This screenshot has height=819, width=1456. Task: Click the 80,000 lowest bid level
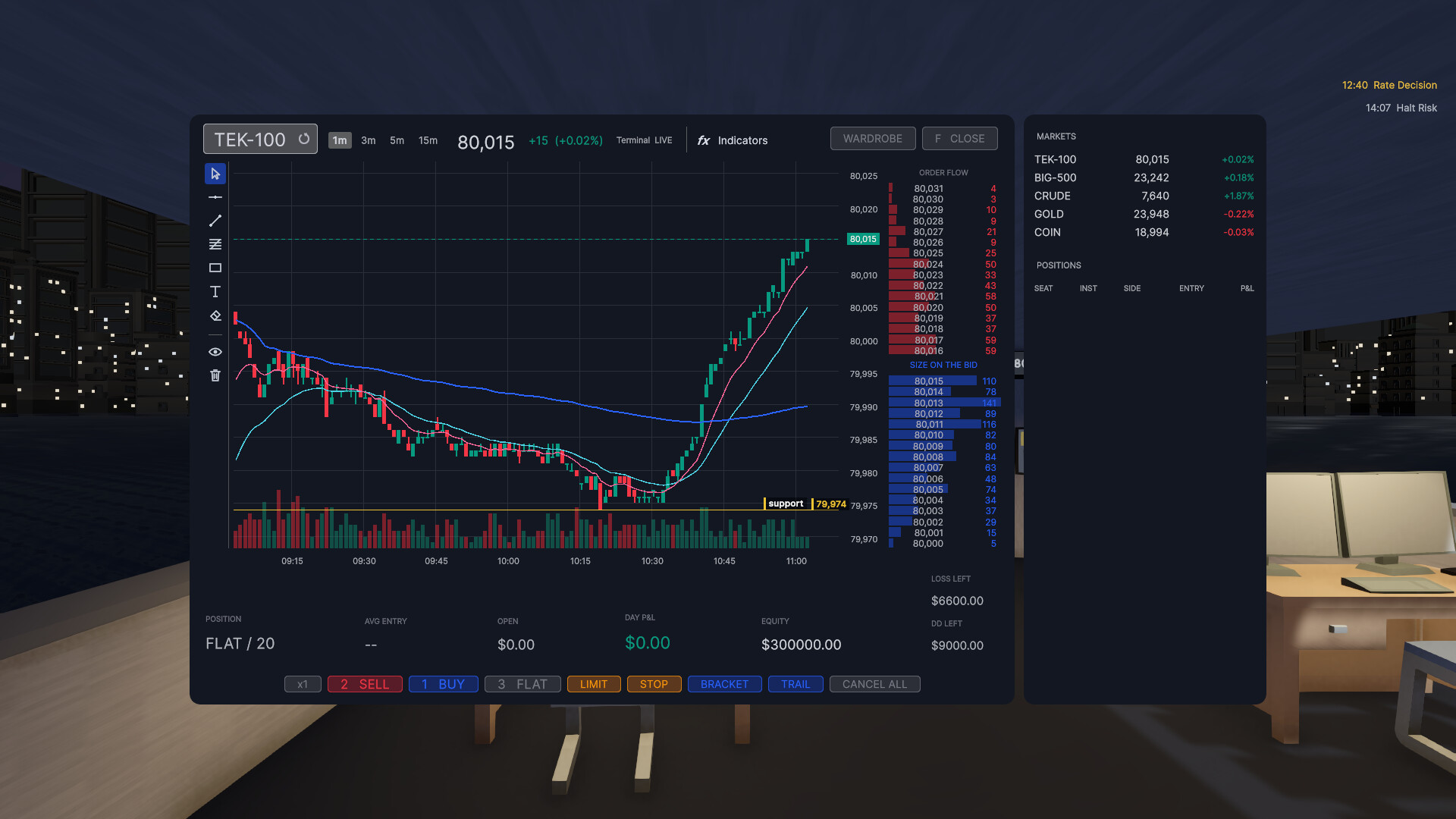point(944,543)
